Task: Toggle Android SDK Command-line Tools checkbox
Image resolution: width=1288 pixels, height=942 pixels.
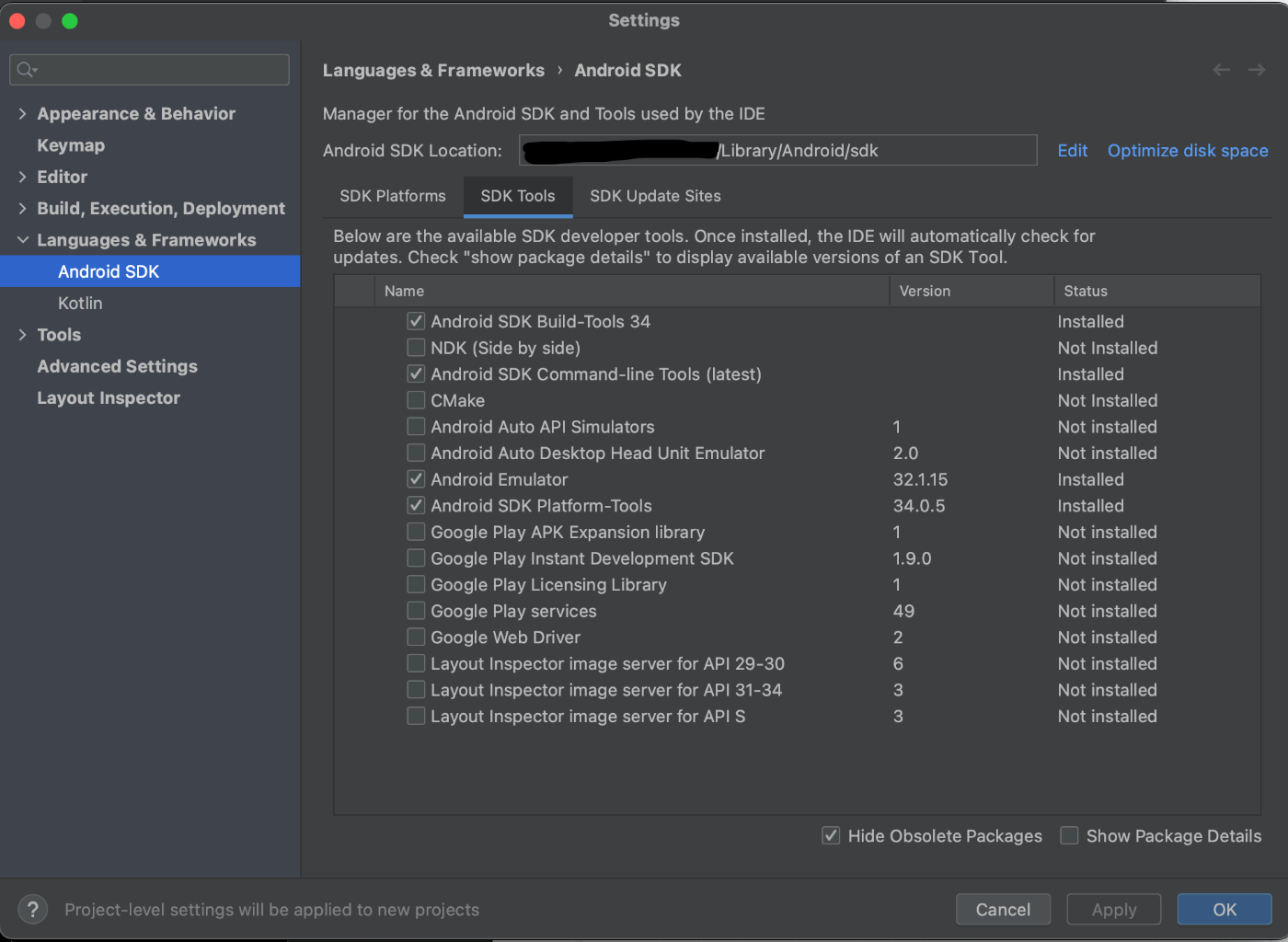Action: (x=416, y=373)
